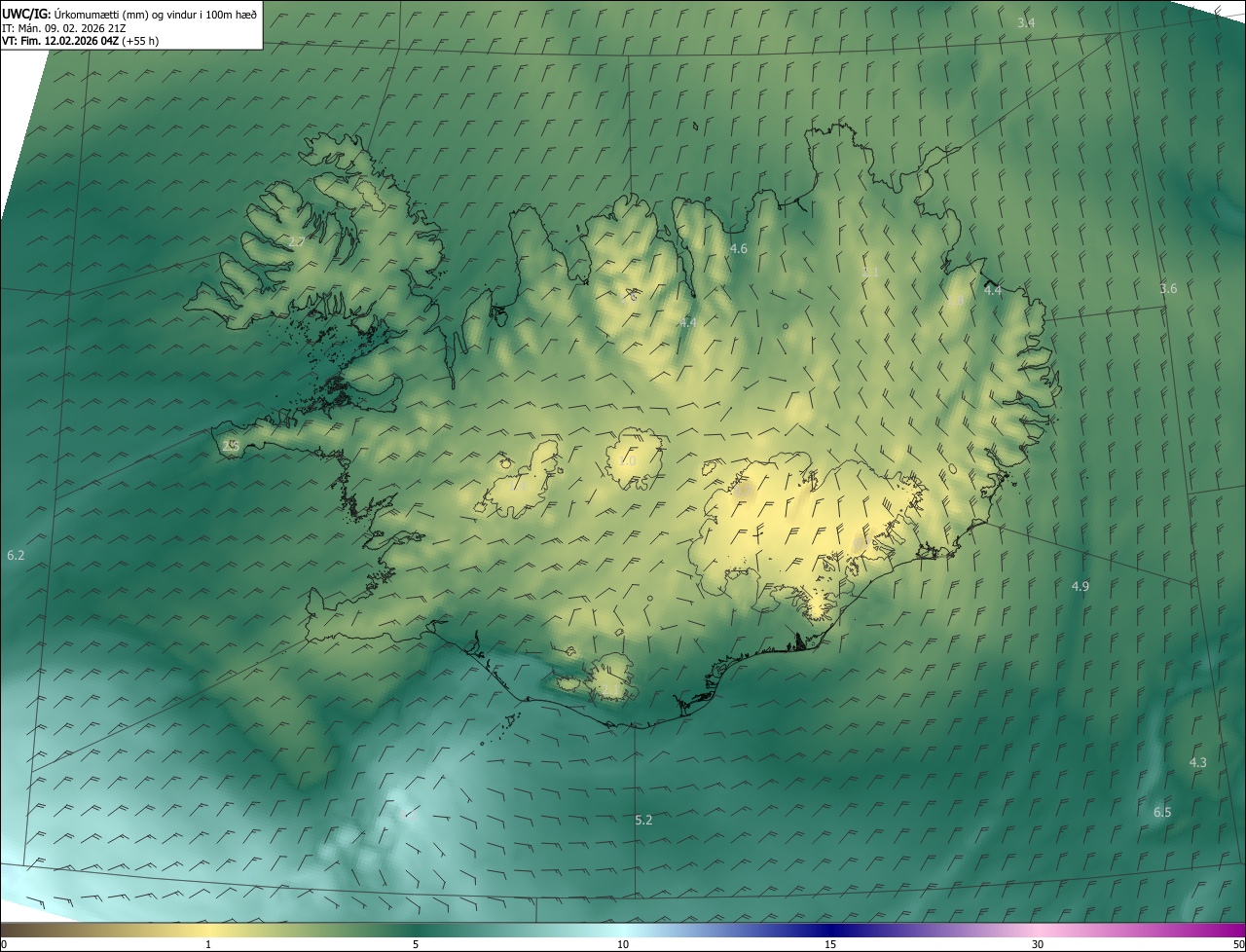Click the 6.2 value label at the west edge
This screenshot has height=952, width=1246.
(x=16, y=555)
